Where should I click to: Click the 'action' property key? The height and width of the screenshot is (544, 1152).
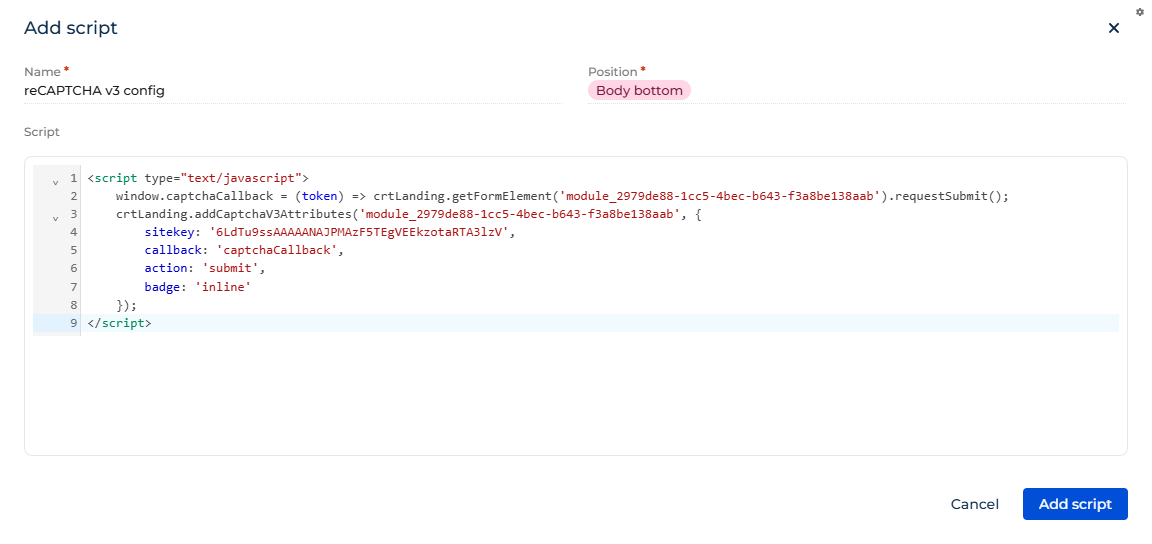tap(166, 268)
